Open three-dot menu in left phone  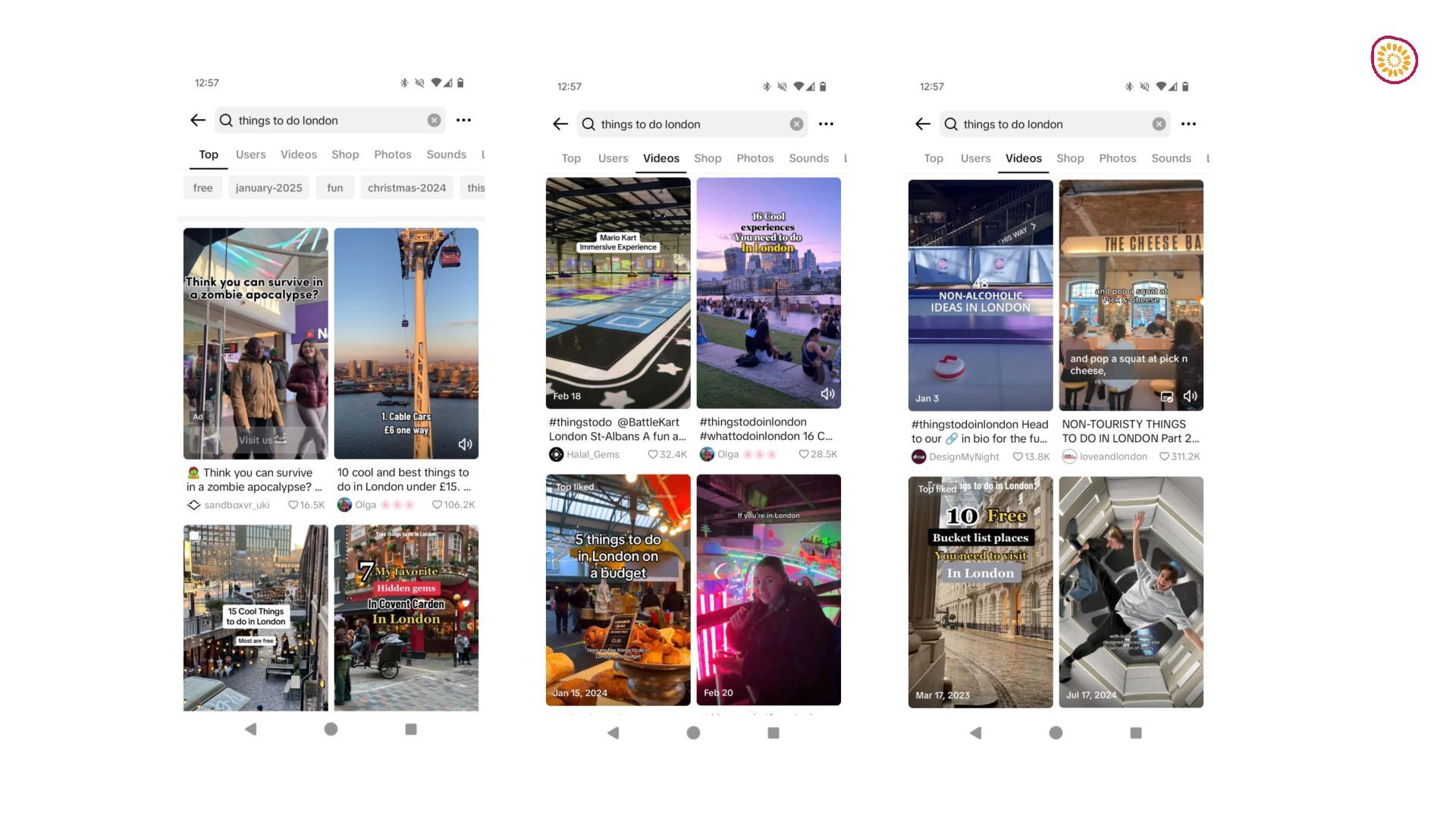463,120
